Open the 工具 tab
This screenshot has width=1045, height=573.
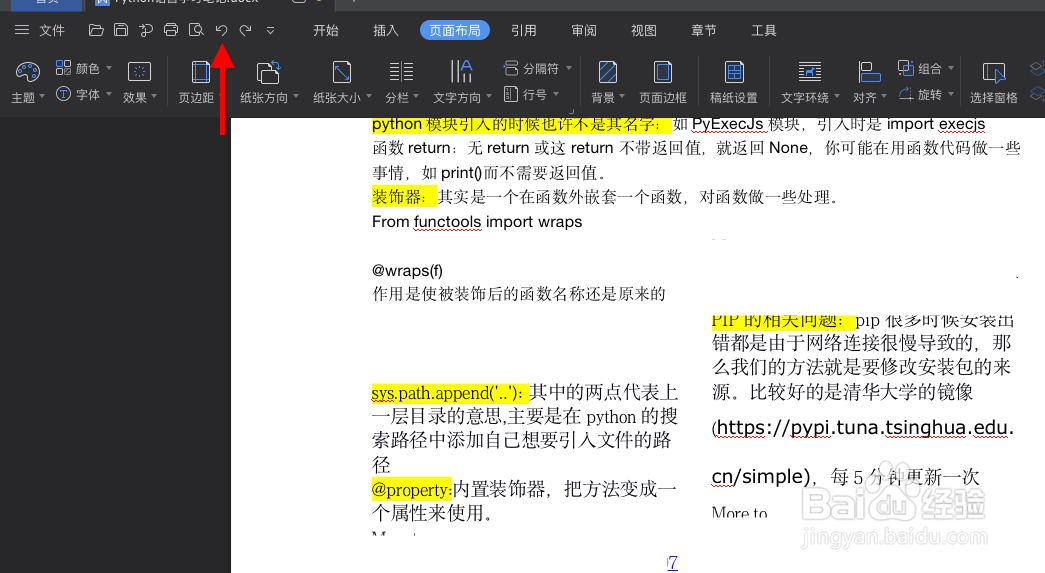click(x=764, y=31)
